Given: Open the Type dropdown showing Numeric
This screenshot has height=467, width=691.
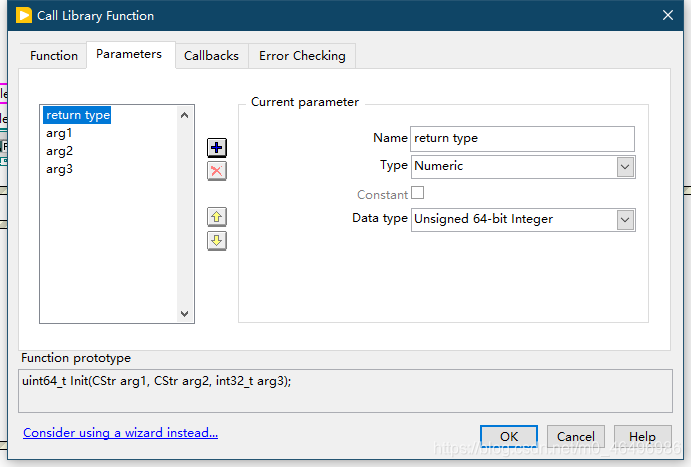Looking at the screenshot, I should tap(523, 167).
